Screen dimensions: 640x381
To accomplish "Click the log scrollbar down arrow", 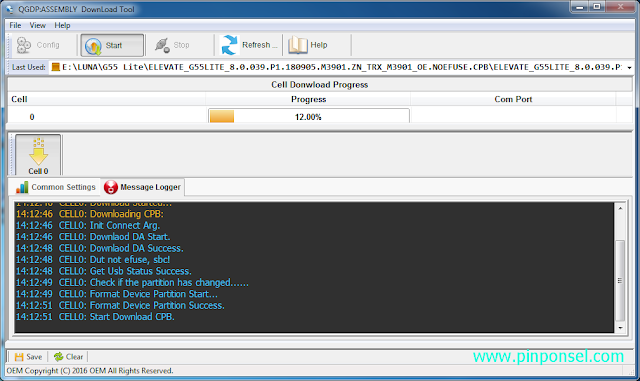I will [x=620, y=328].
